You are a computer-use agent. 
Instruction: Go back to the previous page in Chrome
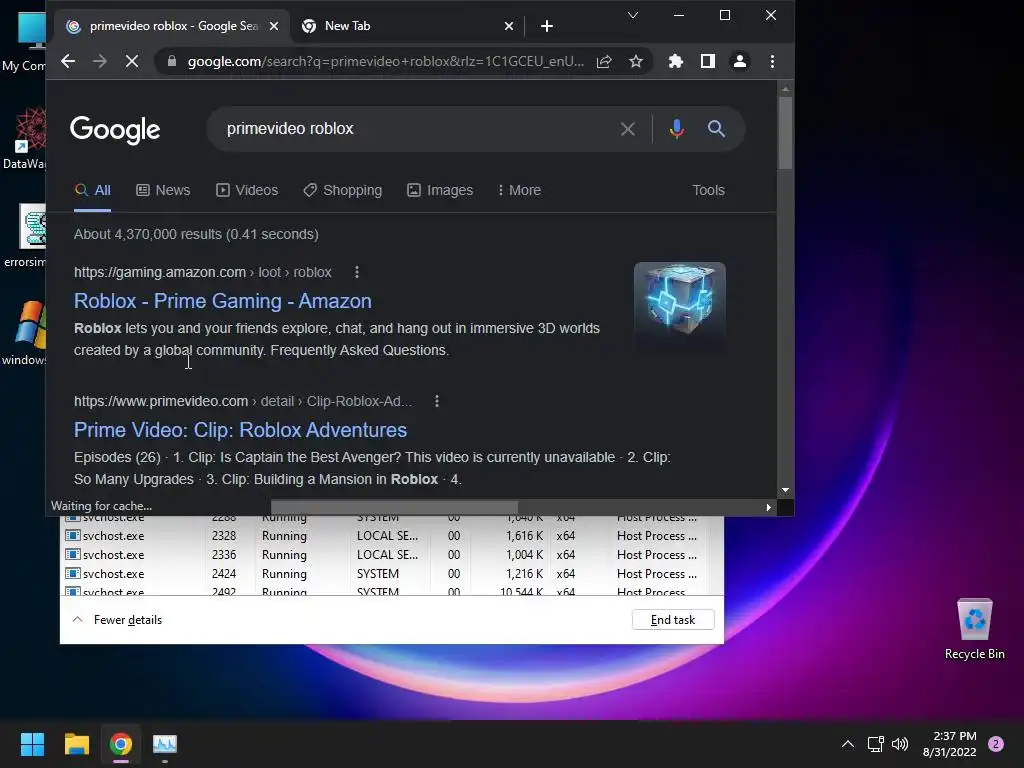(x=68, y=61)
